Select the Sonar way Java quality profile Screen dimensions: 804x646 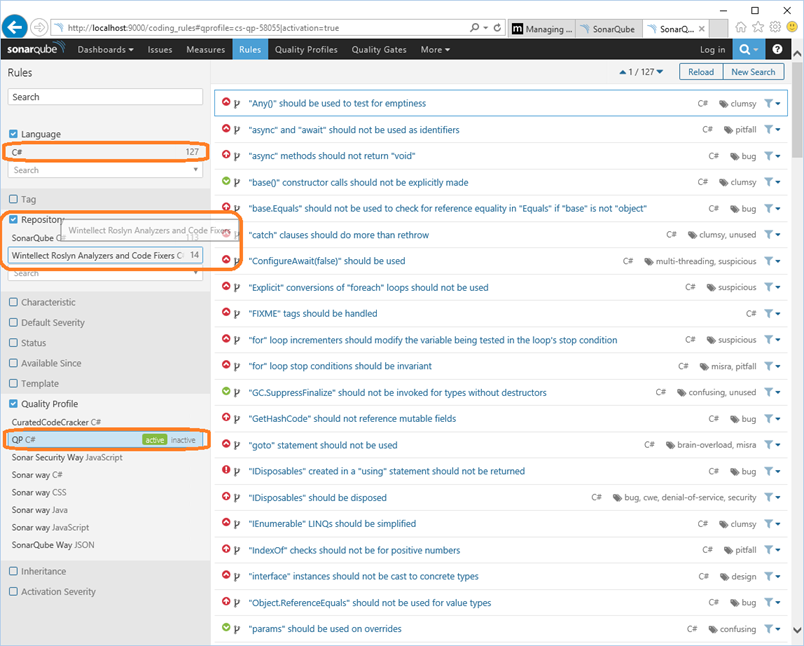coord(39,510)
